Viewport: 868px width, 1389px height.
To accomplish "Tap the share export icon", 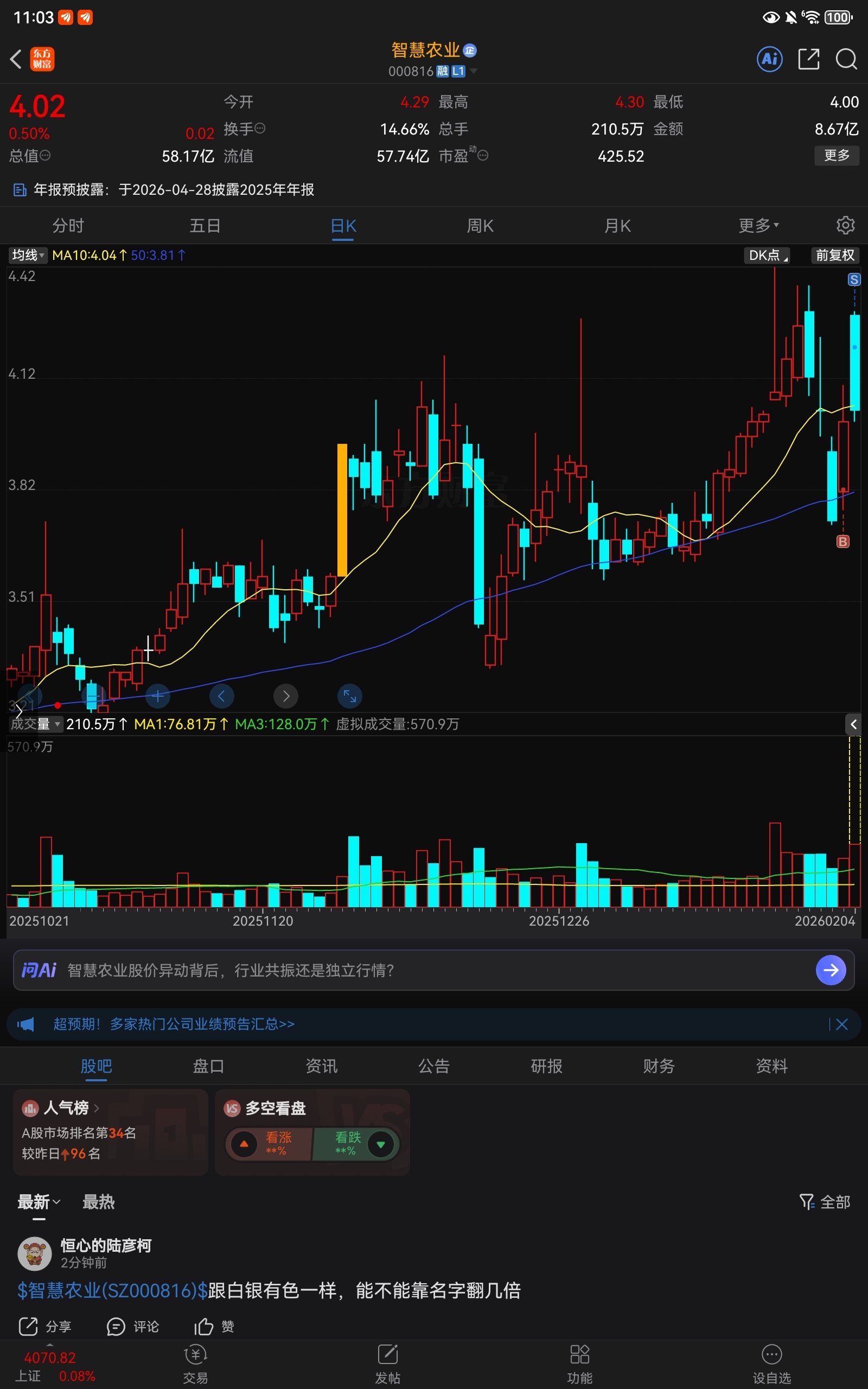I will (x=808, y=59).
